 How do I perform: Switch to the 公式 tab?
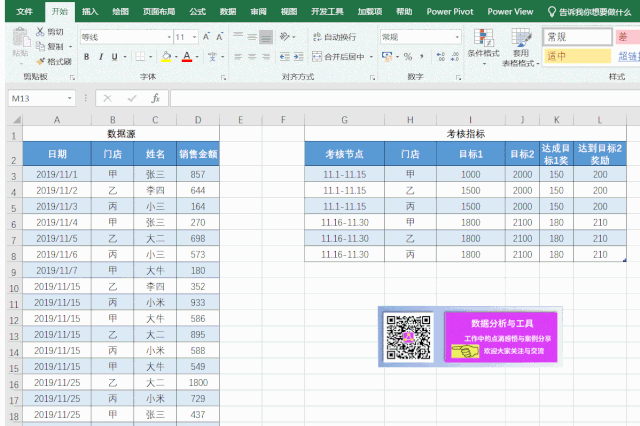coord(197,12)
